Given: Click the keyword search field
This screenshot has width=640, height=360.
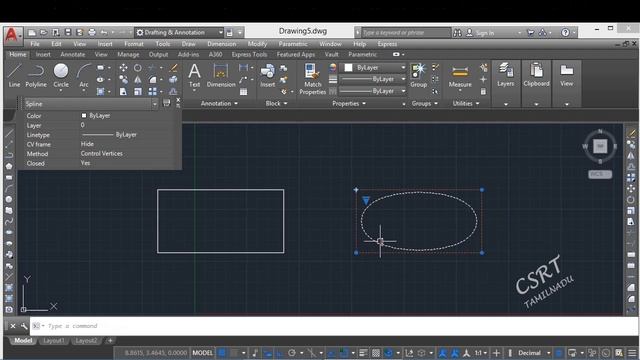Looking at the screenshot, I should (x=406, y=33).
